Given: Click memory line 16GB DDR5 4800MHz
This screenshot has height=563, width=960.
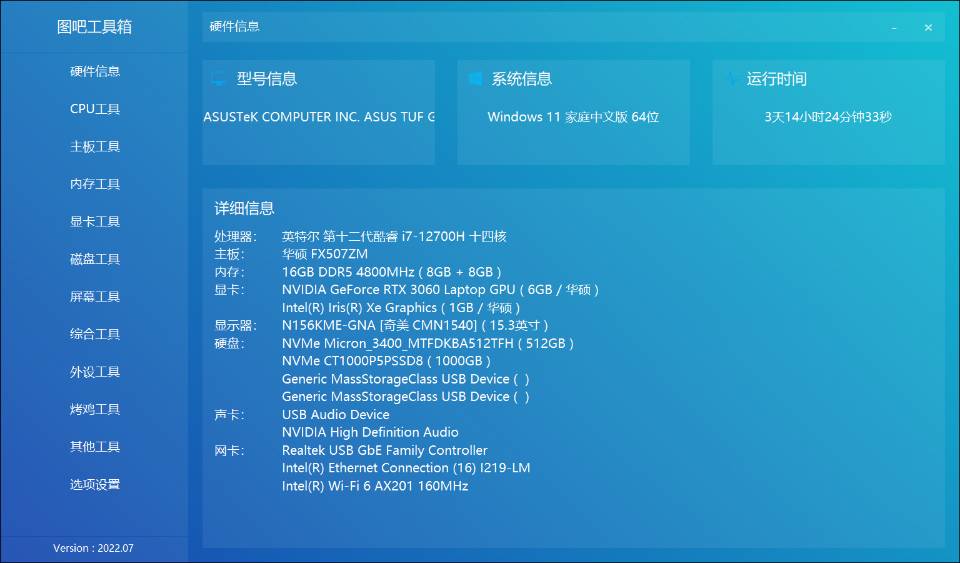Looking at the screenshot, I should click(x=391, y=272).
